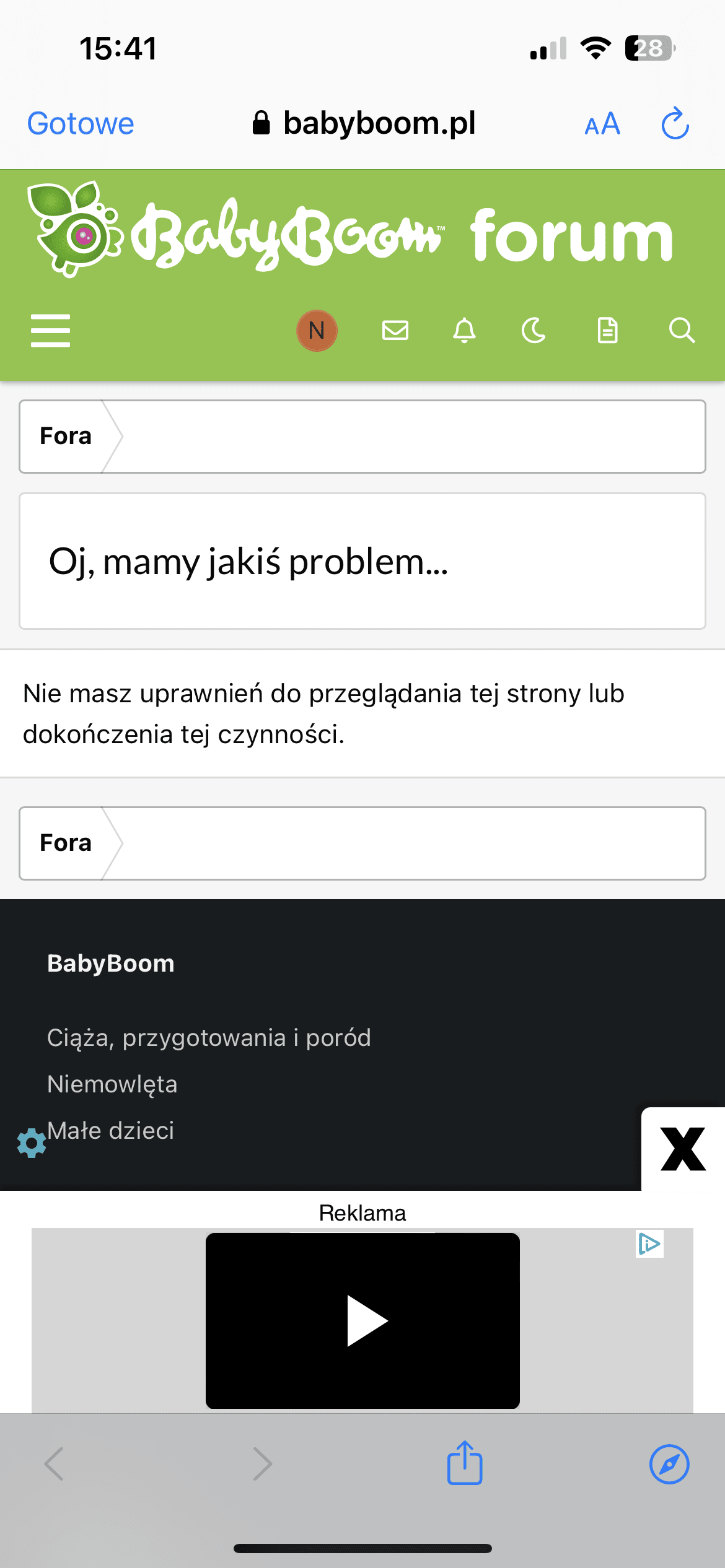The image size is (725, 1568).
Task: Tap the Safari share icon
Action: pyautogui.click(x=465, y=1464)
